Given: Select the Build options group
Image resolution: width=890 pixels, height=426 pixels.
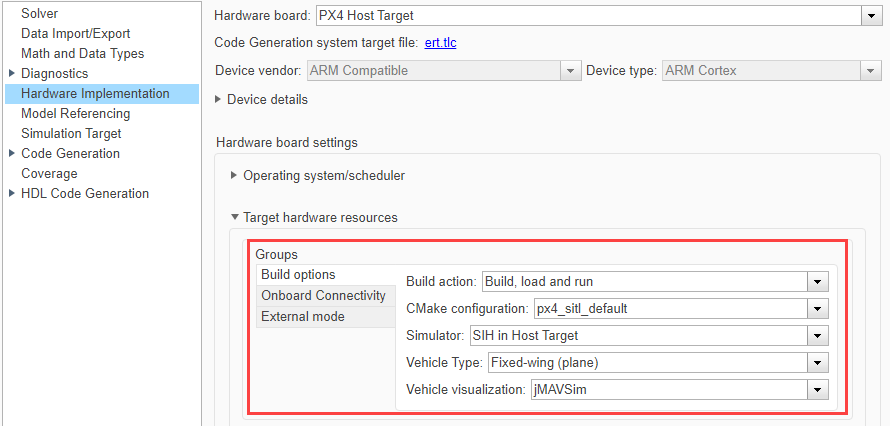Looking at the screenshot, I should pyautogui.click(x=298, y=275).
